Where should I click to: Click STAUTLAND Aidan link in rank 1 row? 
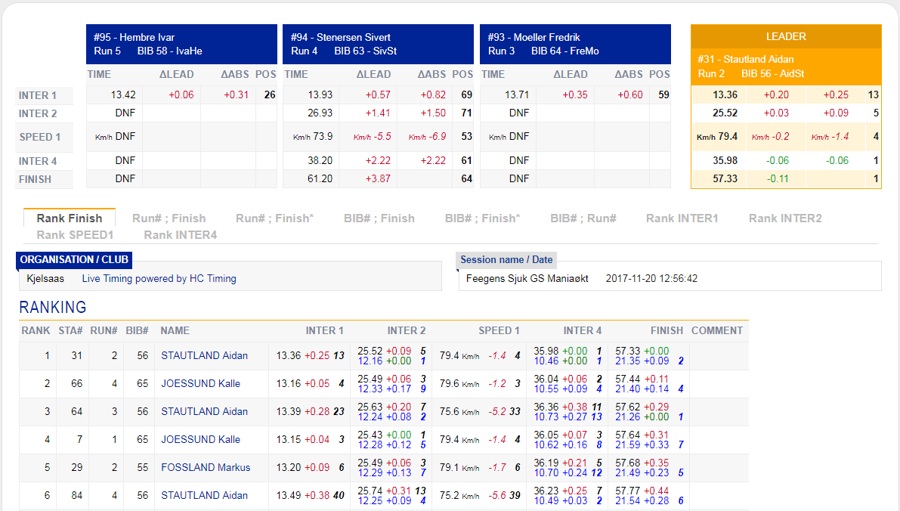click(204, 355)
